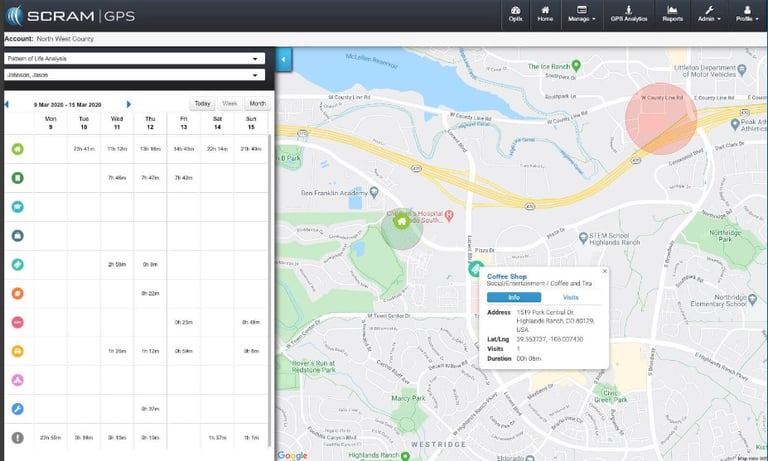
Task: Select the orange category icon
Action: click(18, 293)
